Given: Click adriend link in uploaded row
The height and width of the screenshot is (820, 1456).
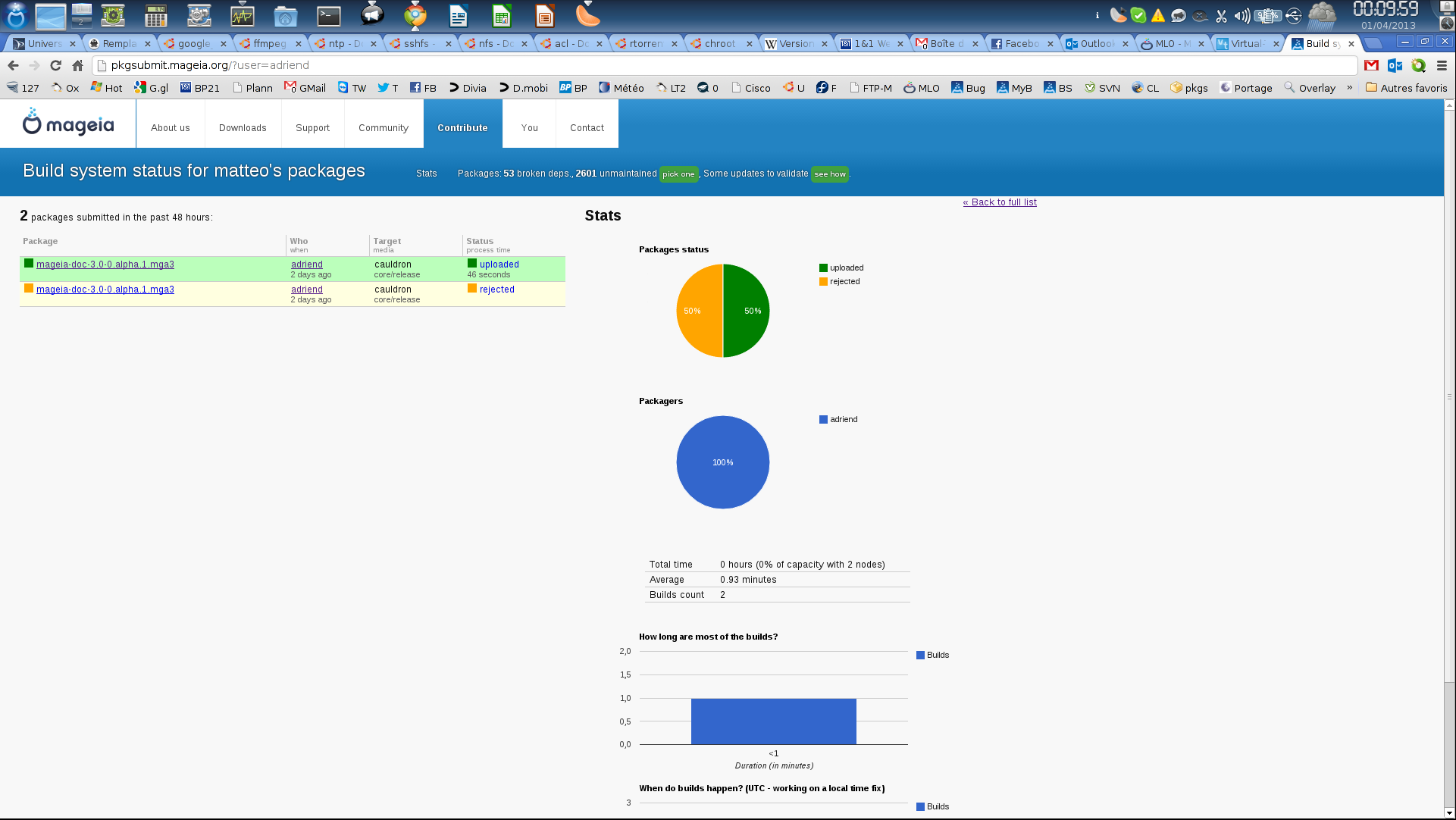Looking at the screenshot, I should tap(307, 264).
